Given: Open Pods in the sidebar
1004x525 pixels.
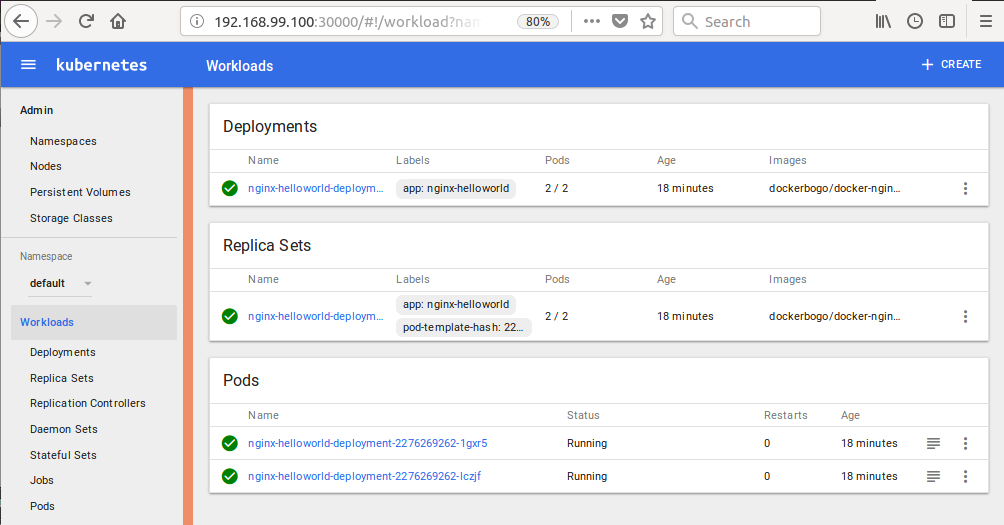Looking at the screenshot, I should 42,506.
